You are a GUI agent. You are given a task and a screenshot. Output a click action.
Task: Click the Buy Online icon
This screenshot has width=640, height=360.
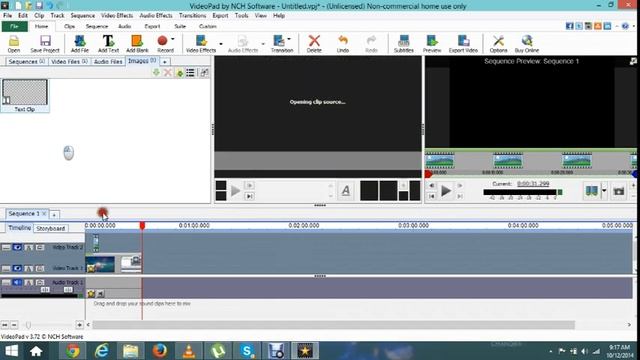[x=527, y=44]
